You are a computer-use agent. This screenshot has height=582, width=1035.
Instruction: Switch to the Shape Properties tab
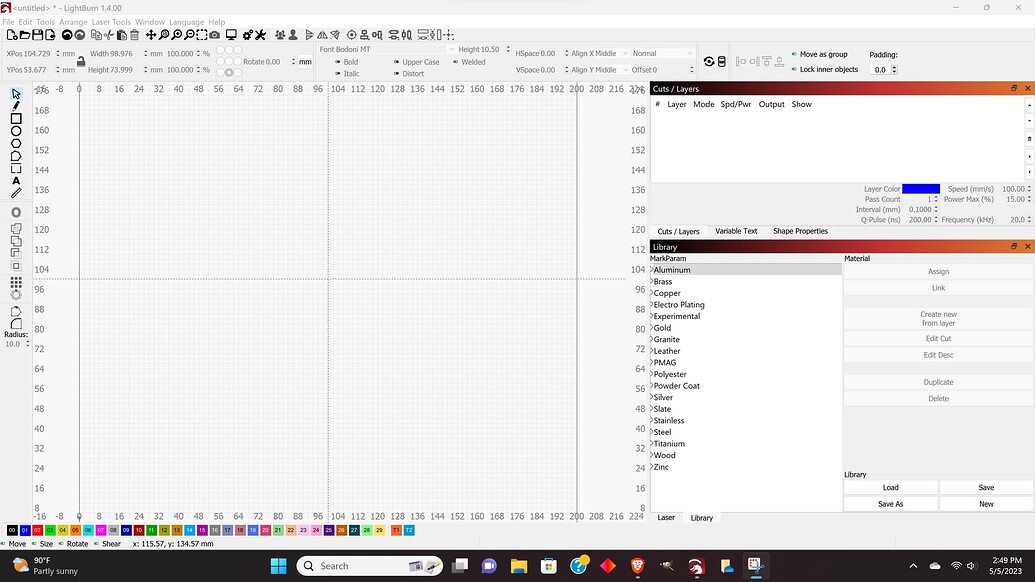[x=800, y=231]
